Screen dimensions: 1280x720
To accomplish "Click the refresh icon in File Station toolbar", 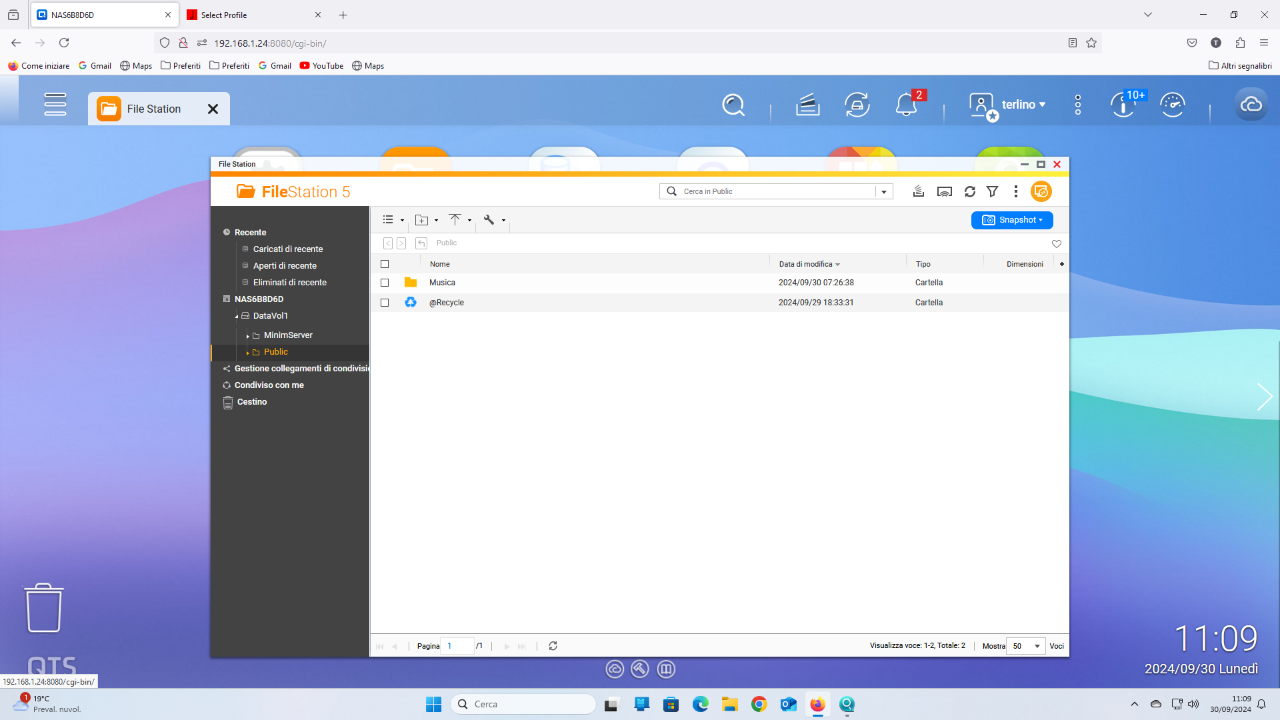I will [969, 191].
